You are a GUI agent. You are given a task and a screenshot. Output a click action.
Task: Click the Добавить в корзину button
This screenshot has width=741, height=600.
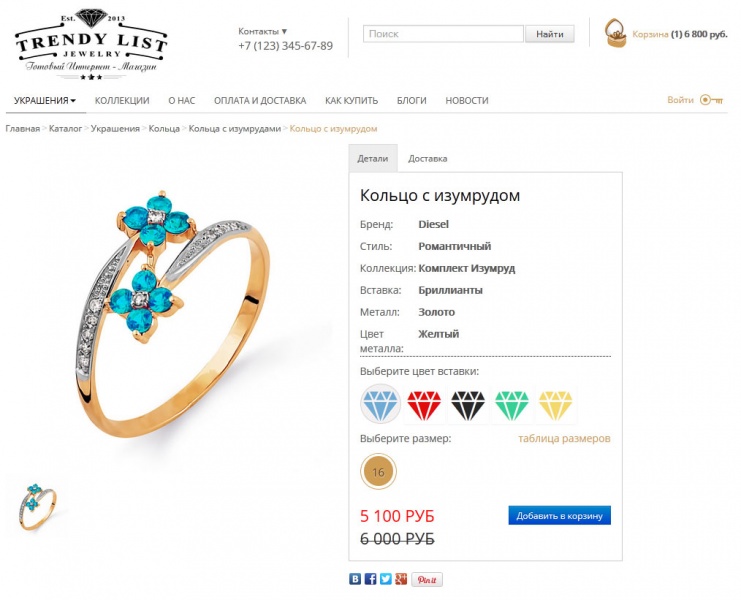tap(560, 515)
